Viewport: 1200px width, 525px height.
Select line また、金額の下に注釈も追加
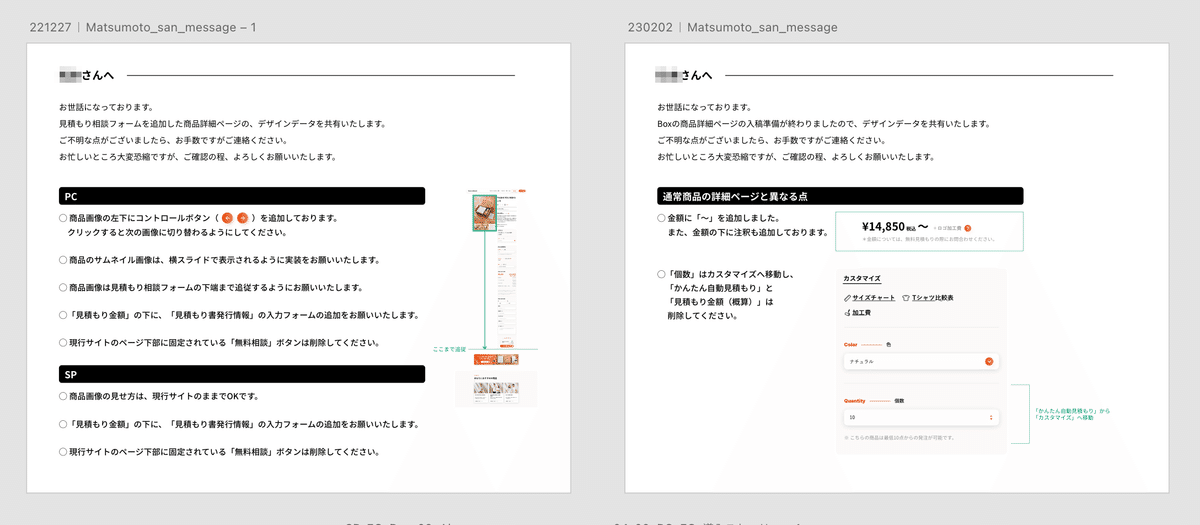coord(747,232)
